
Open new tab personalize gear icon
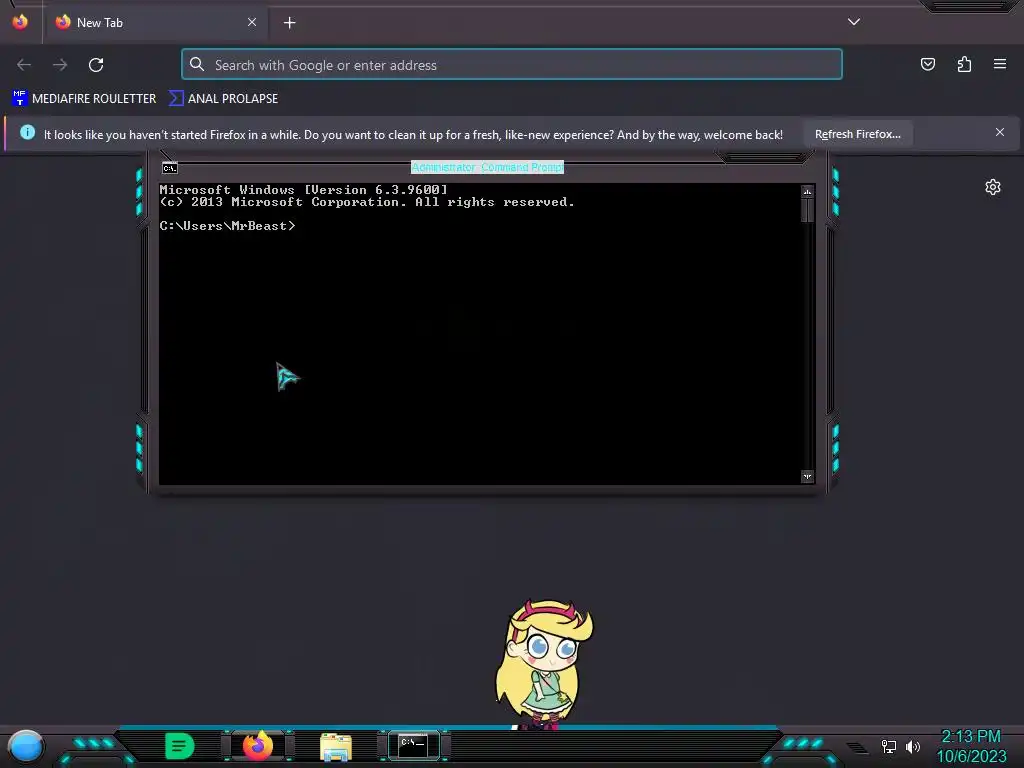[993, 187]
